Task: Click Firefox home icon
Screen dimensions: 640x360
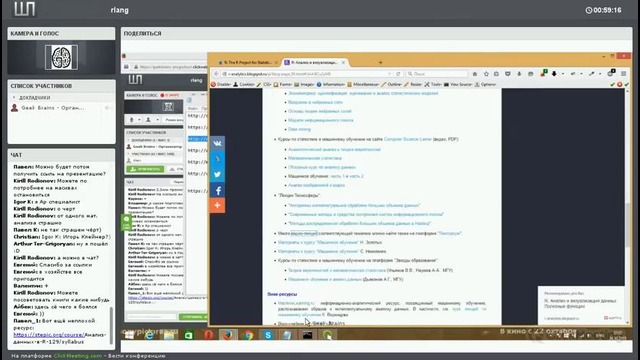Action: [x=475, y=74]
